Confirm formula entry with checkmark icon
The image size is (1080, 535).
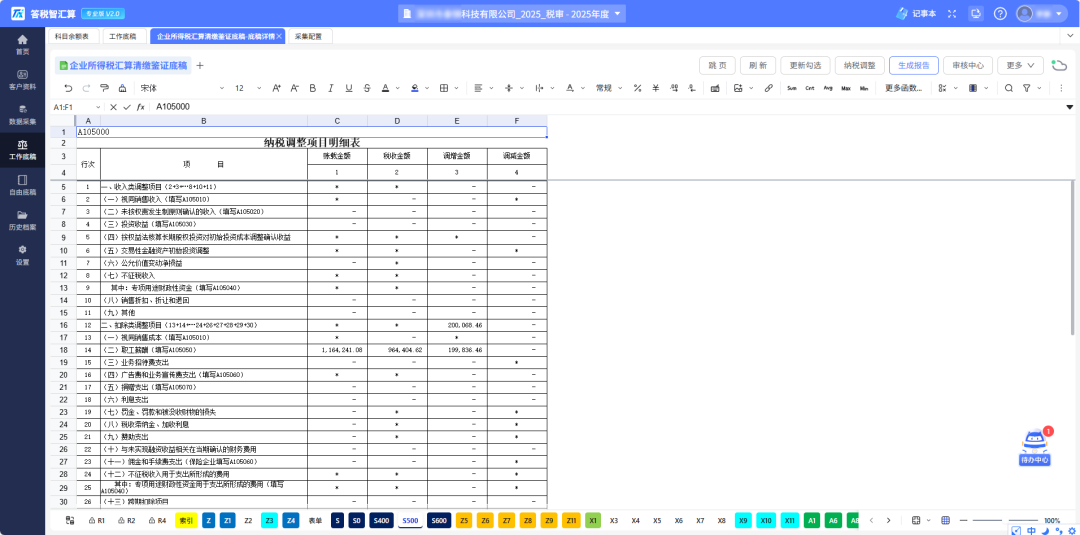tap(127, 107)
